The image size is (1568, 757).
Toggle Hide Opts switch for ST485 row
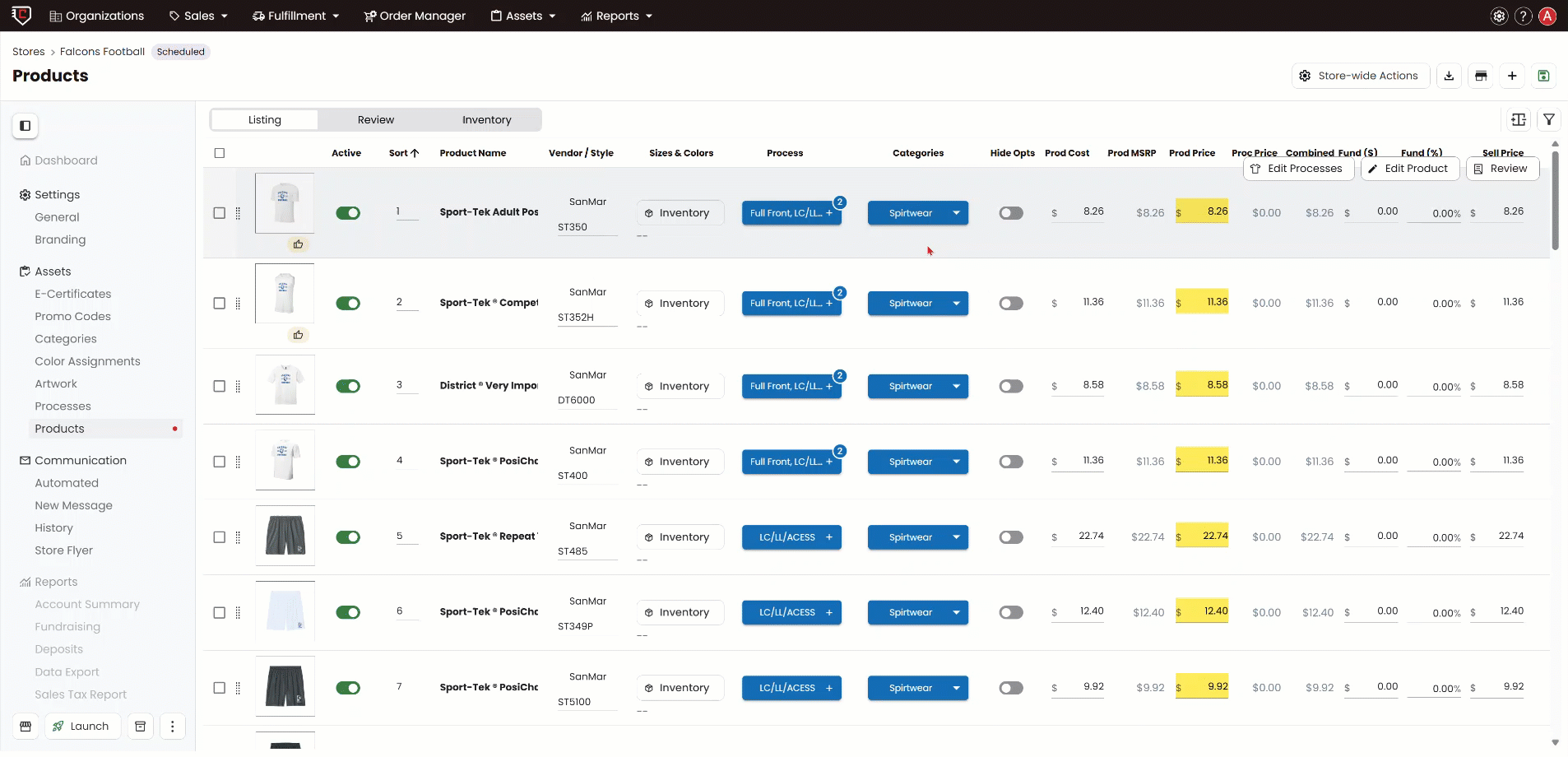(1011, 537)
